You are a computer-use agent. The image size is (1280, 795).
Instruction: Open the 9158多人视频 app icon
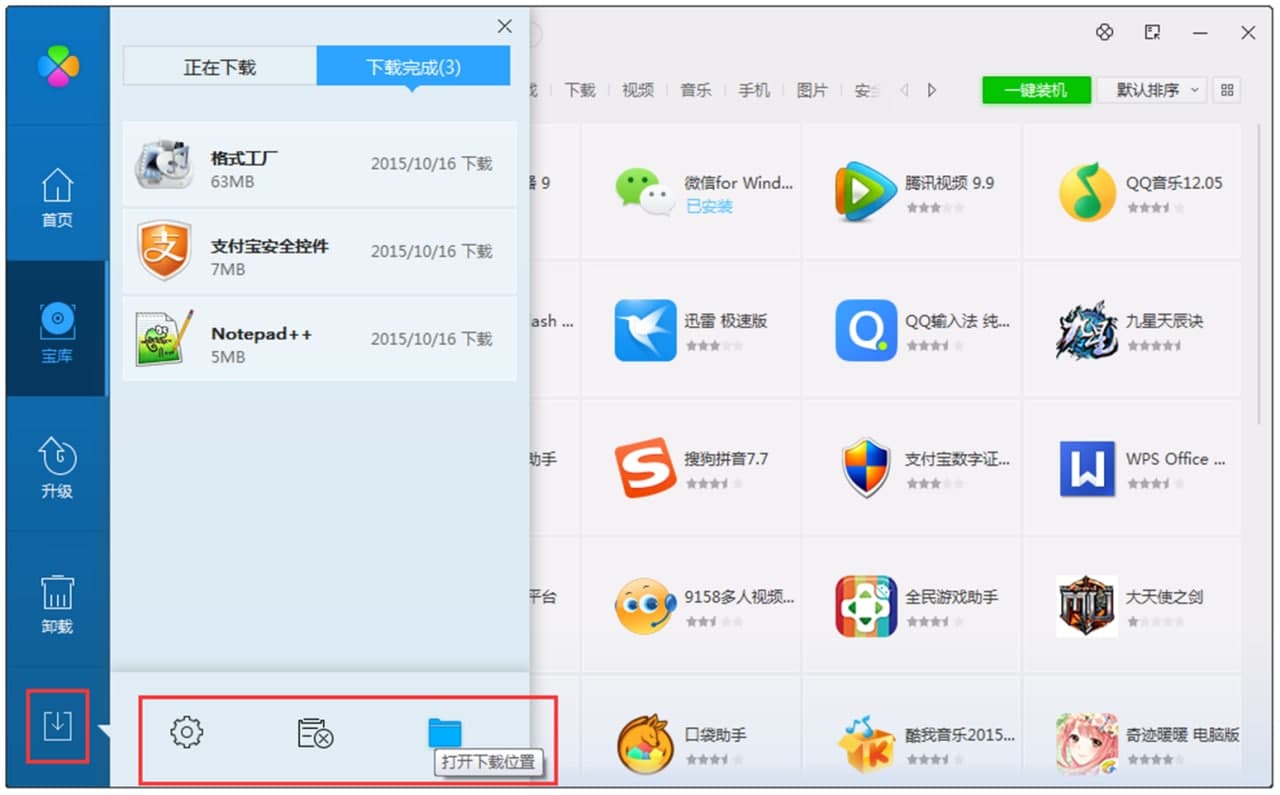pos(645,605)
